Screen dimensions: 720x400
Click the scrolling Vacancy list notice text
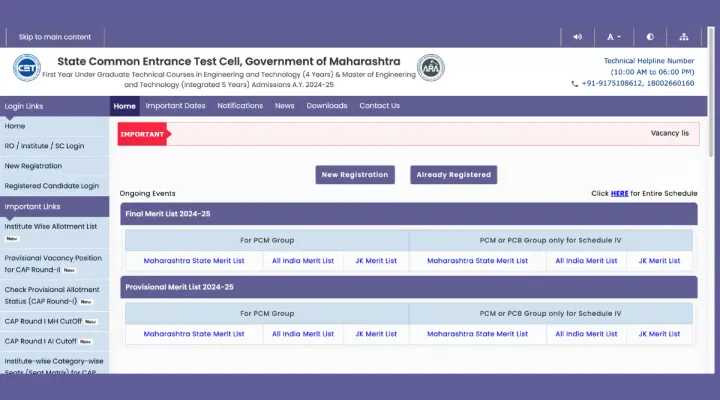tap(669, 133)
